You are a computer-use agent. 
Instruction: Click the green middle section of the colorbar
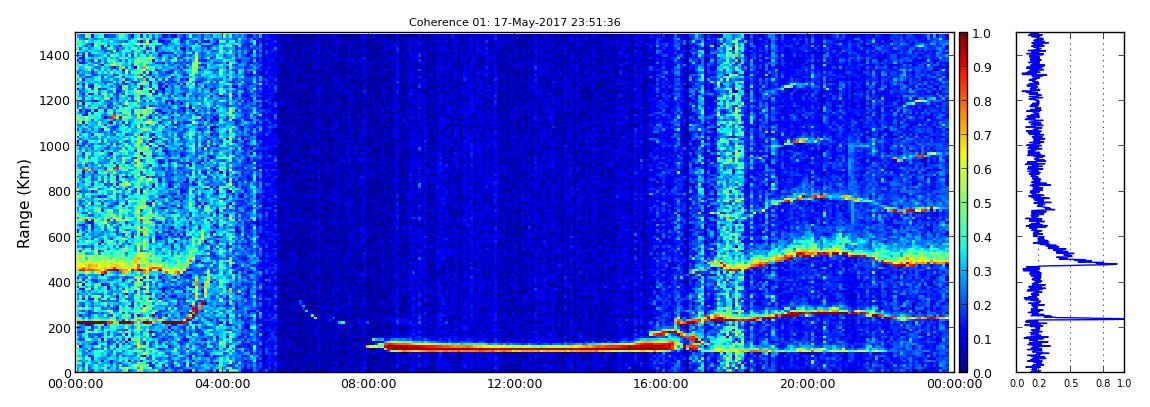(x=963, y=202)
